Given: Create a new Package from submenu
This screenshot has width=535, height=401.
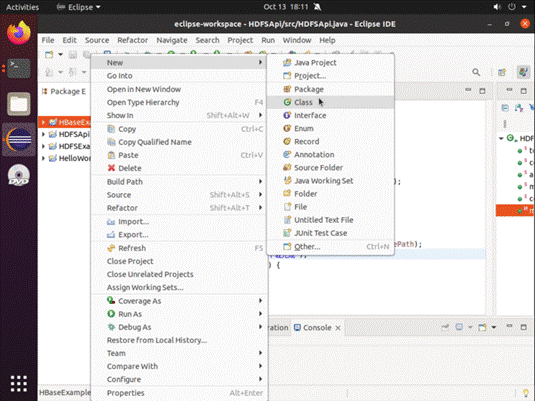Looking at the screenshot, I should click(330, 89).
